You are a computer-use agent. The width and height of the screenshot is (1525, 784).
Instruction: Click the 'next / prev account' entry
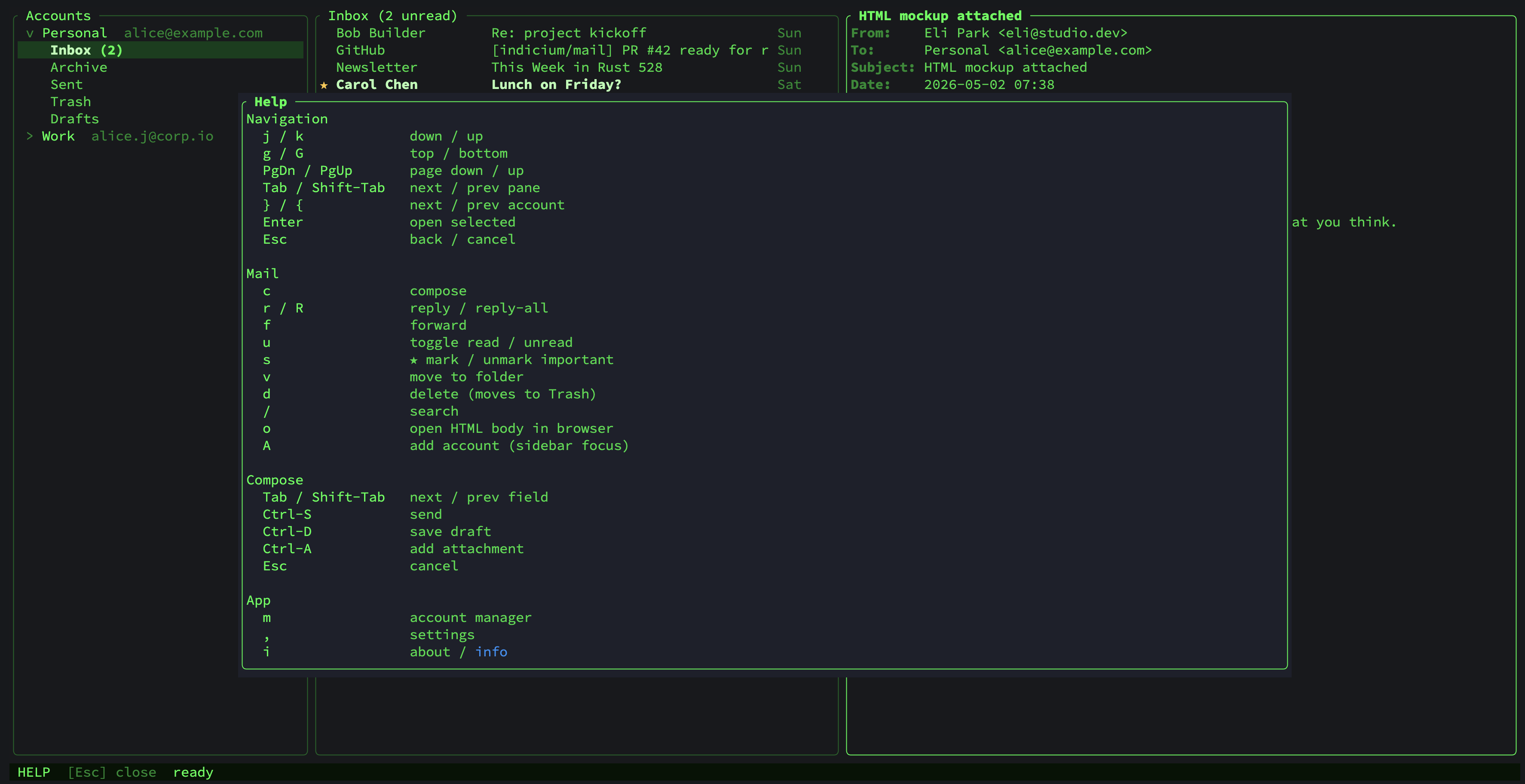487,205
